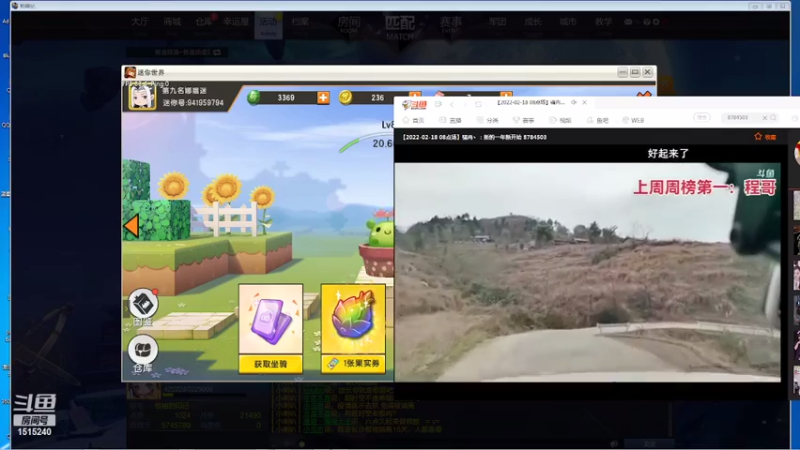The height and width of the screenshot is (450, 800).
Task: Click the player avatar in Mini World
Action: coord(142,96)
